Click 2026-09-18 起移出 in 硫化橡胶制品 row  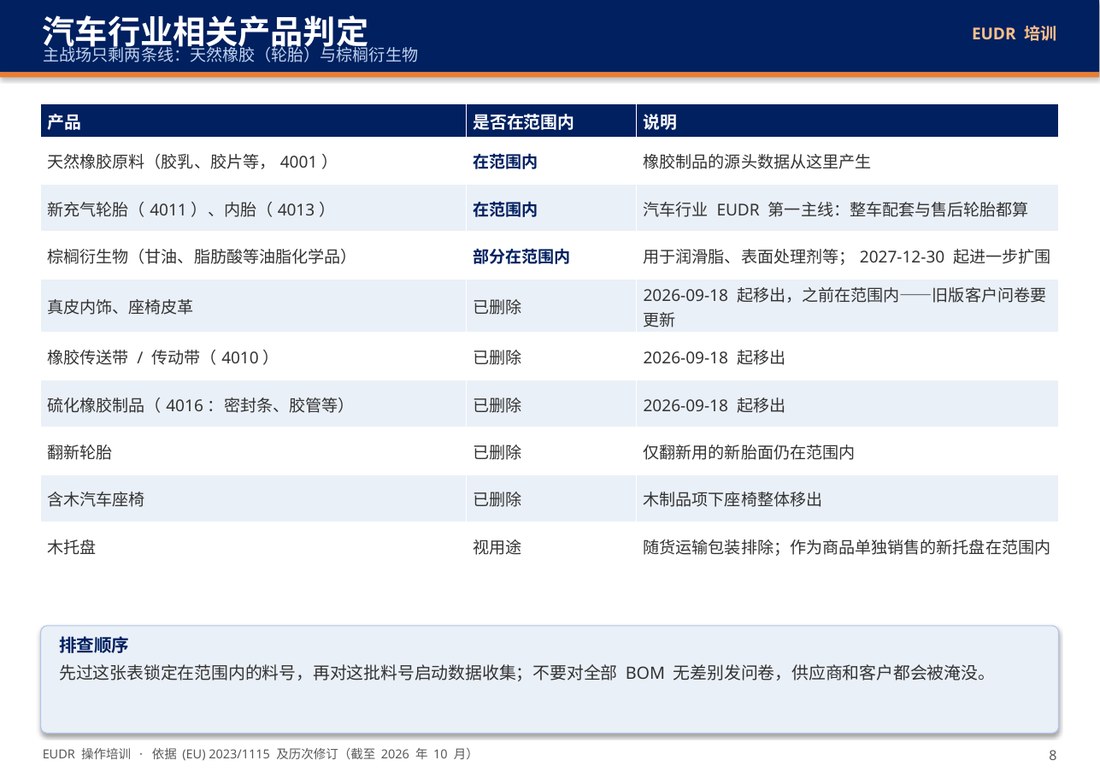click(713, 405)
